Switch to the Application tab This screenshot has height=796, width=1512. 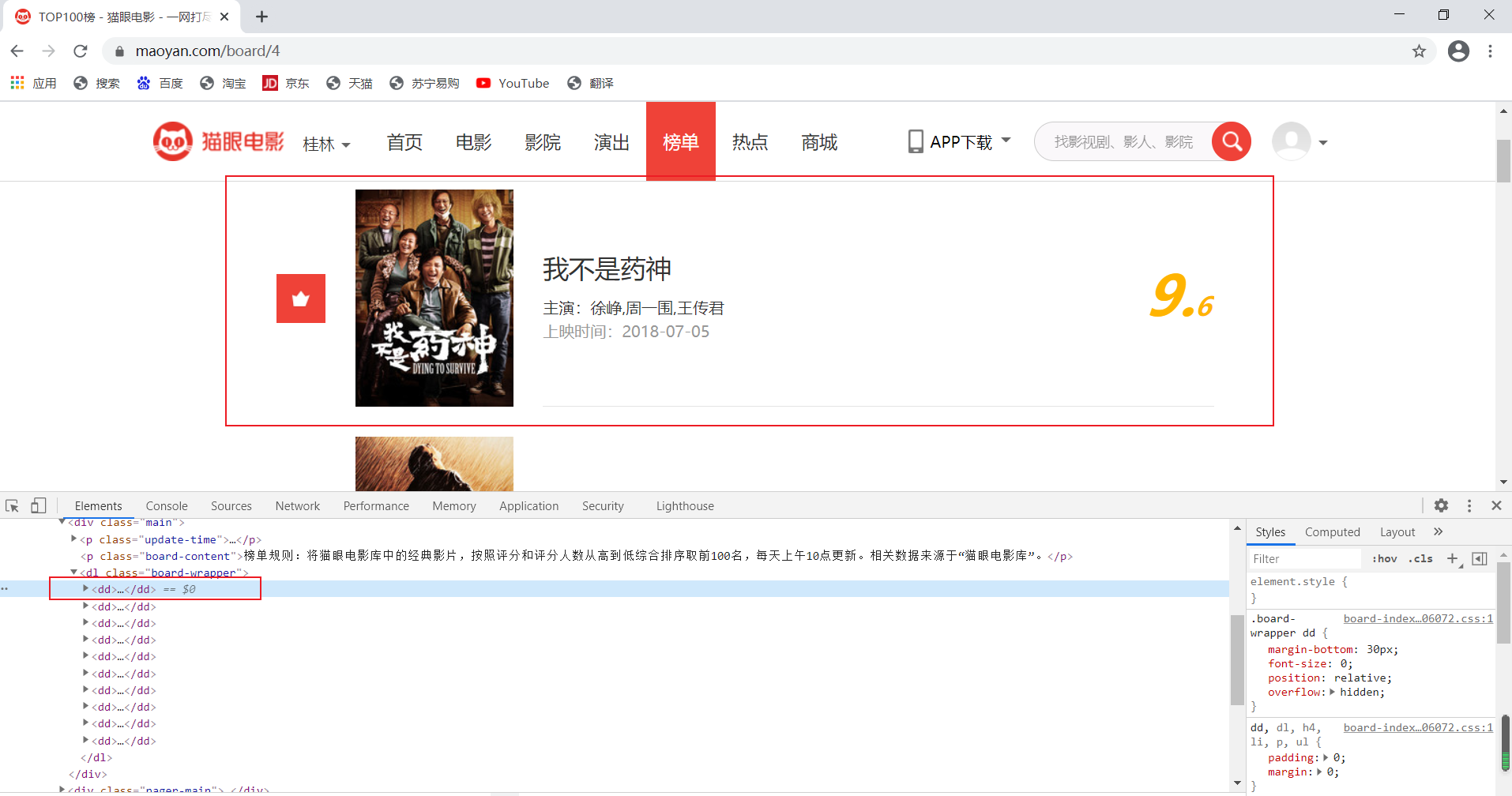pos(529,506)
